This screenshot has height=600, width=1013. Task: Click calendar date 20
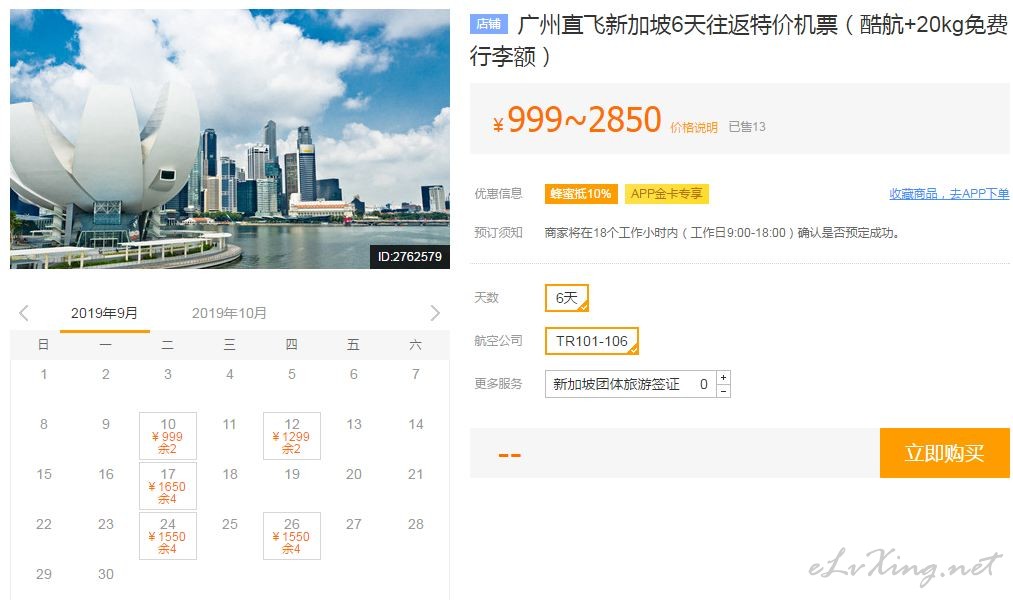pyautogui.click(x=354, y=474)
